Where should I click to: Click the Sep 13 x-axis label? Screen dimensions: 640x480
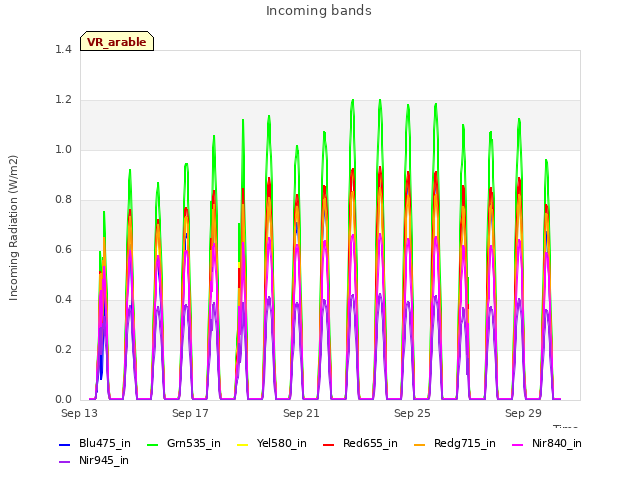pos(80,413)
